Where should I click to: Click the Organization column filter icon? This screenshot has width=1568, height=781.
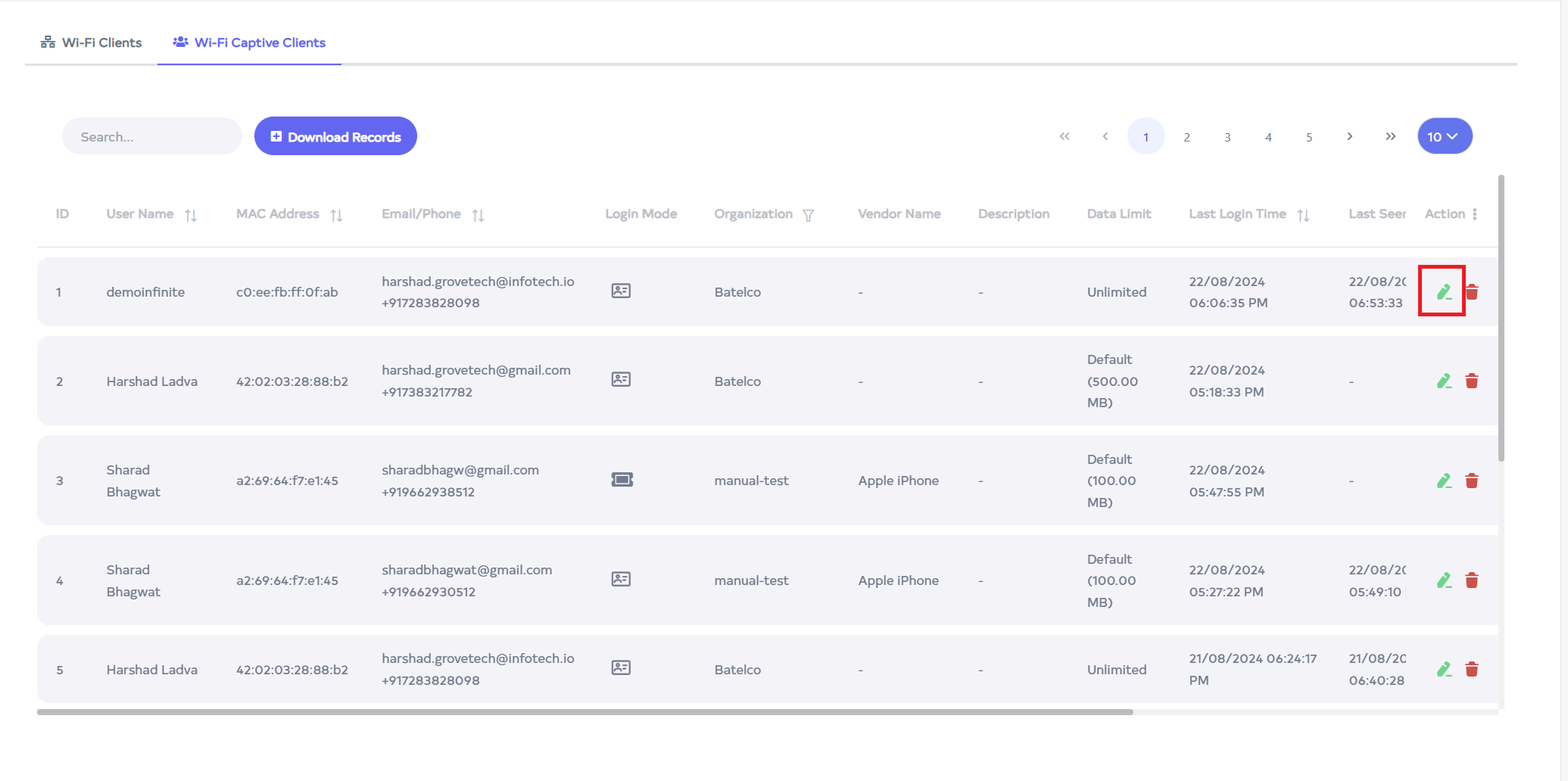[x=808, y=215]
